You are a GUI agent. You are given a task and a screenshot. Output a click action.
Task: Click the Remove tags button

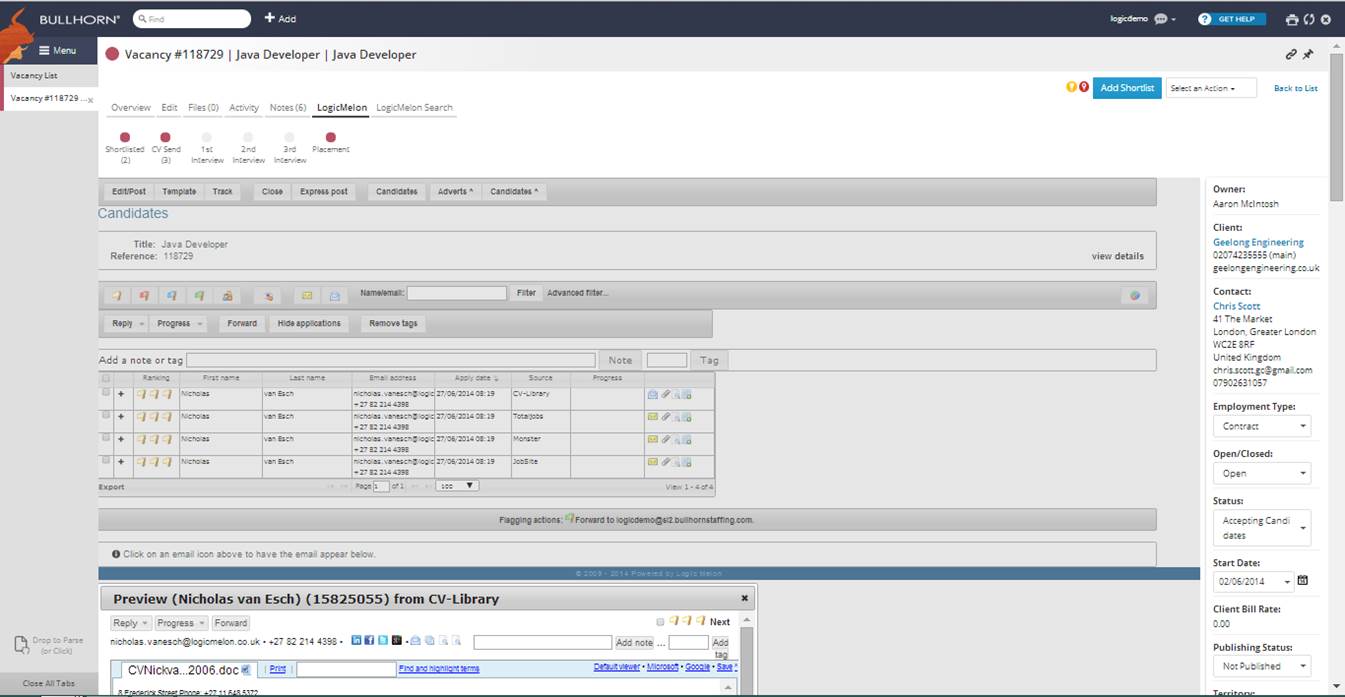pos(393,323)
